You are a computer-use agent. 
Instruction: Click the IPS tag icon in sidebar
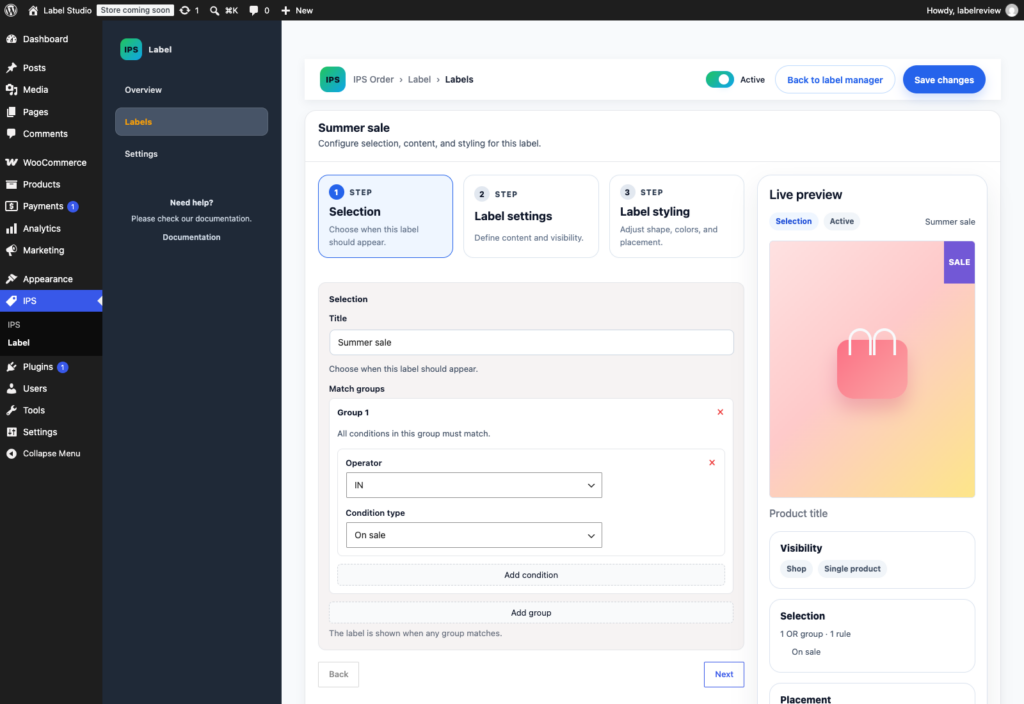[x=11, y=300]
